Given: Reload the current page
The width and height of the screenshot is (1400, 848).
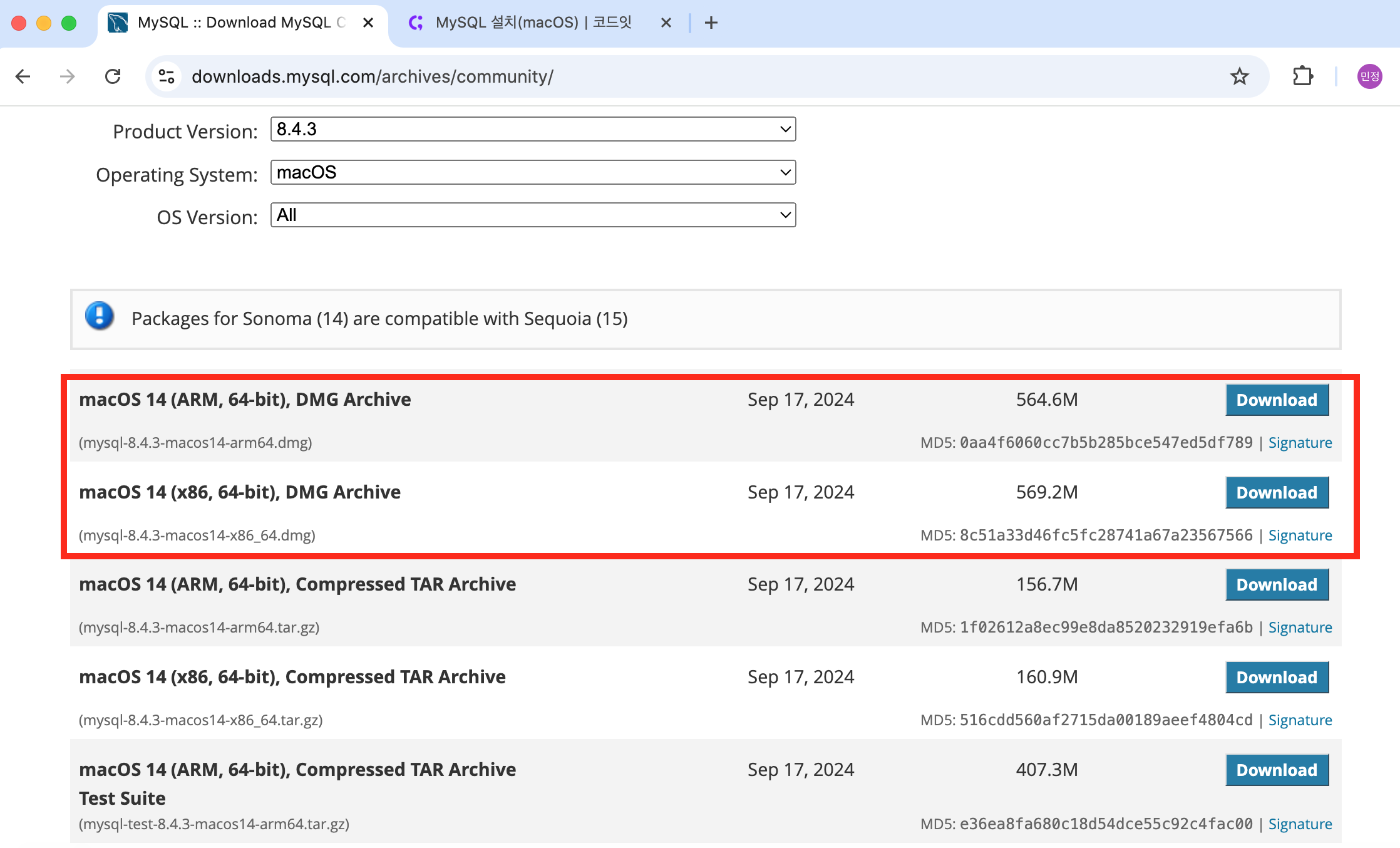Looking at the screenshot, I should click(x=113, y=76).
